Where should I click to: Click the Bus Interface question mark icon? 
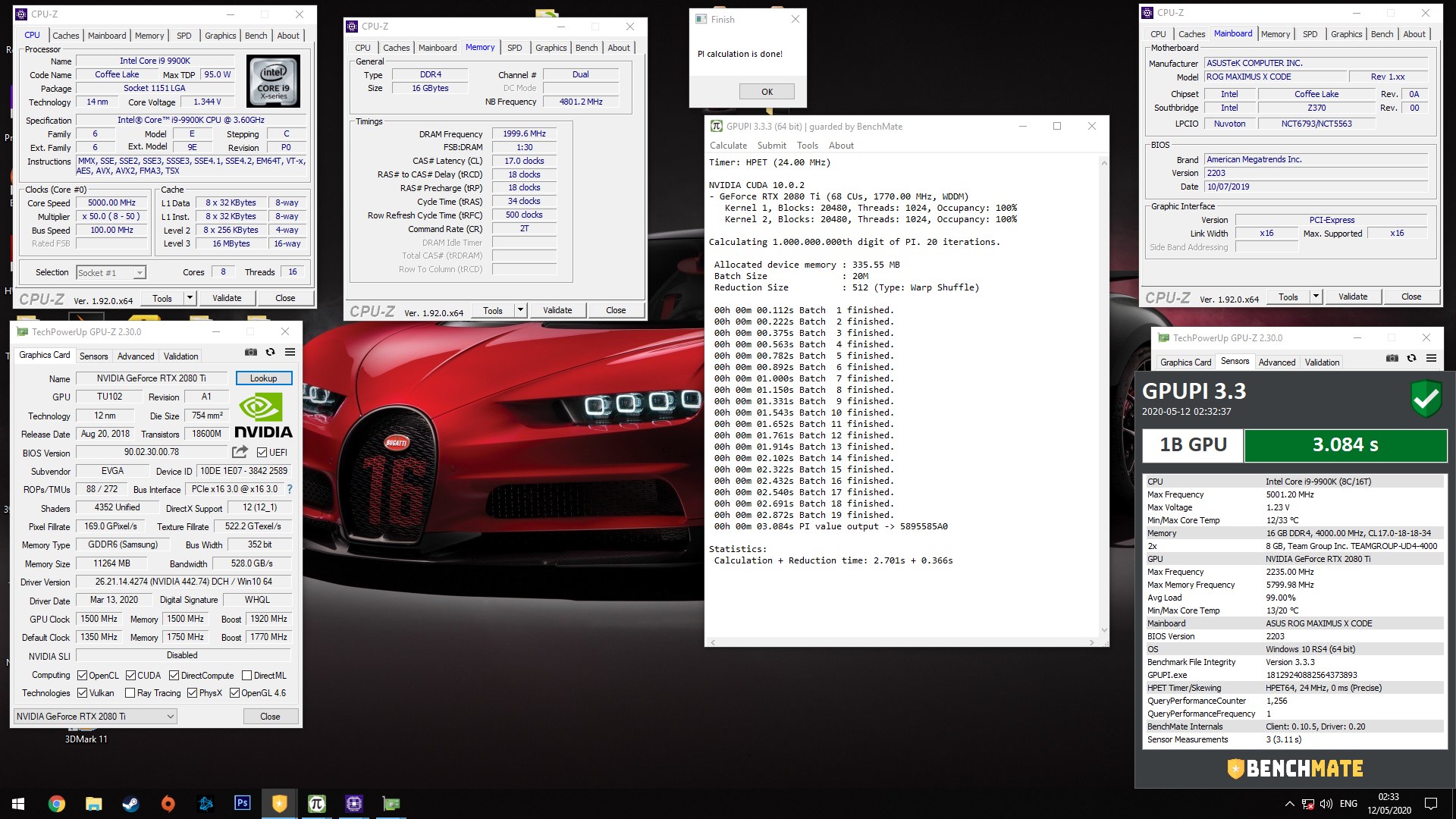click(x=290, y=490)
